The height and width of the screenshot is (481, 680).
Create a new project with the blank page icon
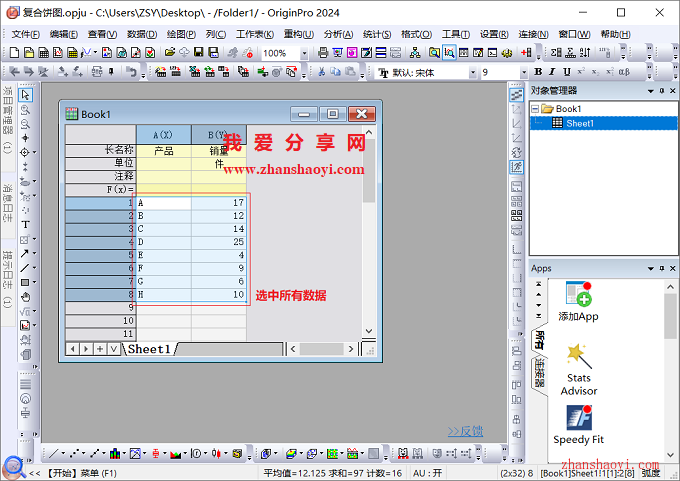point(14,53)
